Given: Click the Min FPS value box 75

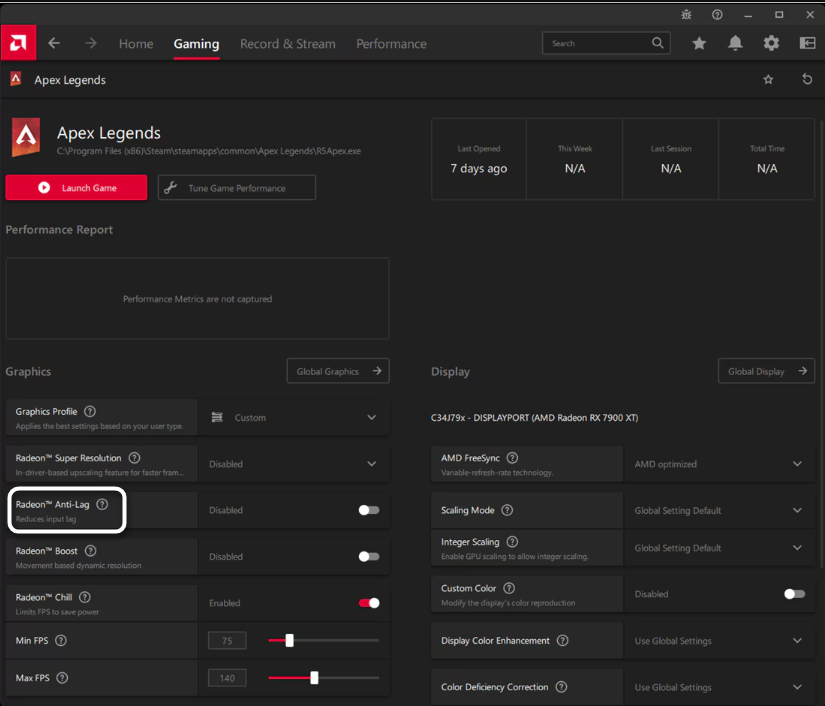Looking at the screenshot, I should click(227, 640).
